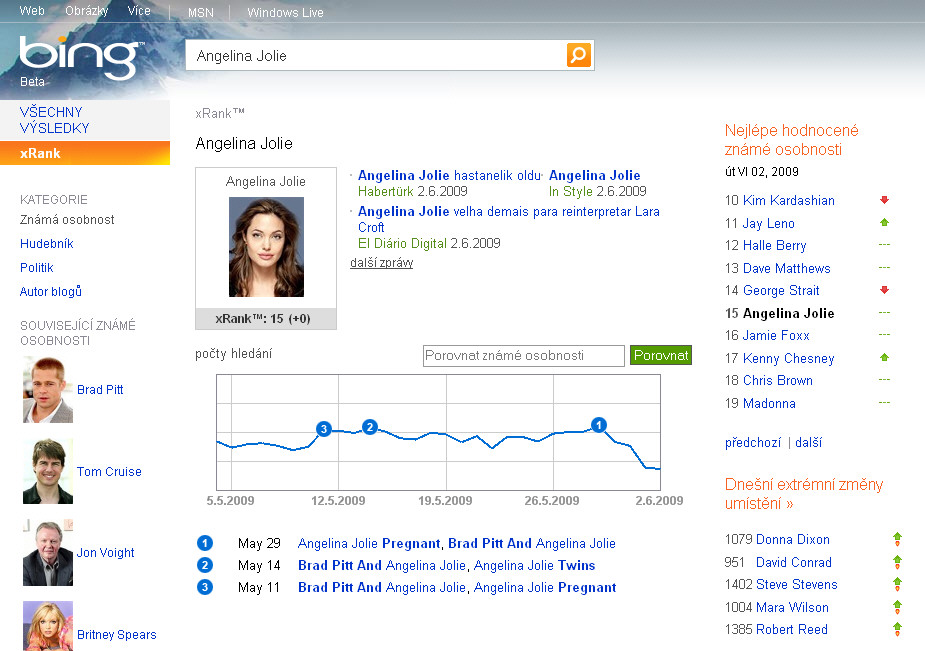Click the 'xRank™: 15 (+0)' rank label

263,318
